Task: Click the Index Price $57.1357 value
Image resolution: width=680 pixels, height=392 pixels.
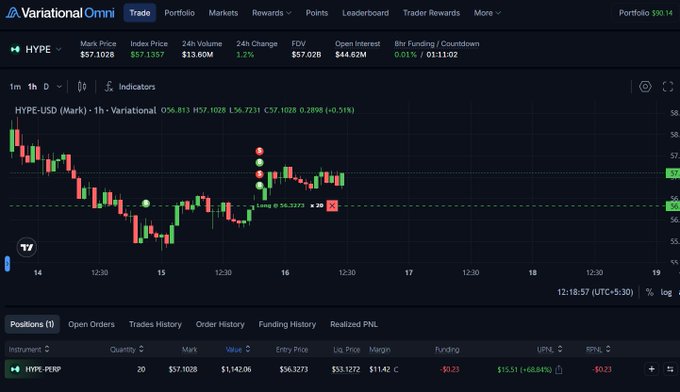Action: [x=147, y=55]
